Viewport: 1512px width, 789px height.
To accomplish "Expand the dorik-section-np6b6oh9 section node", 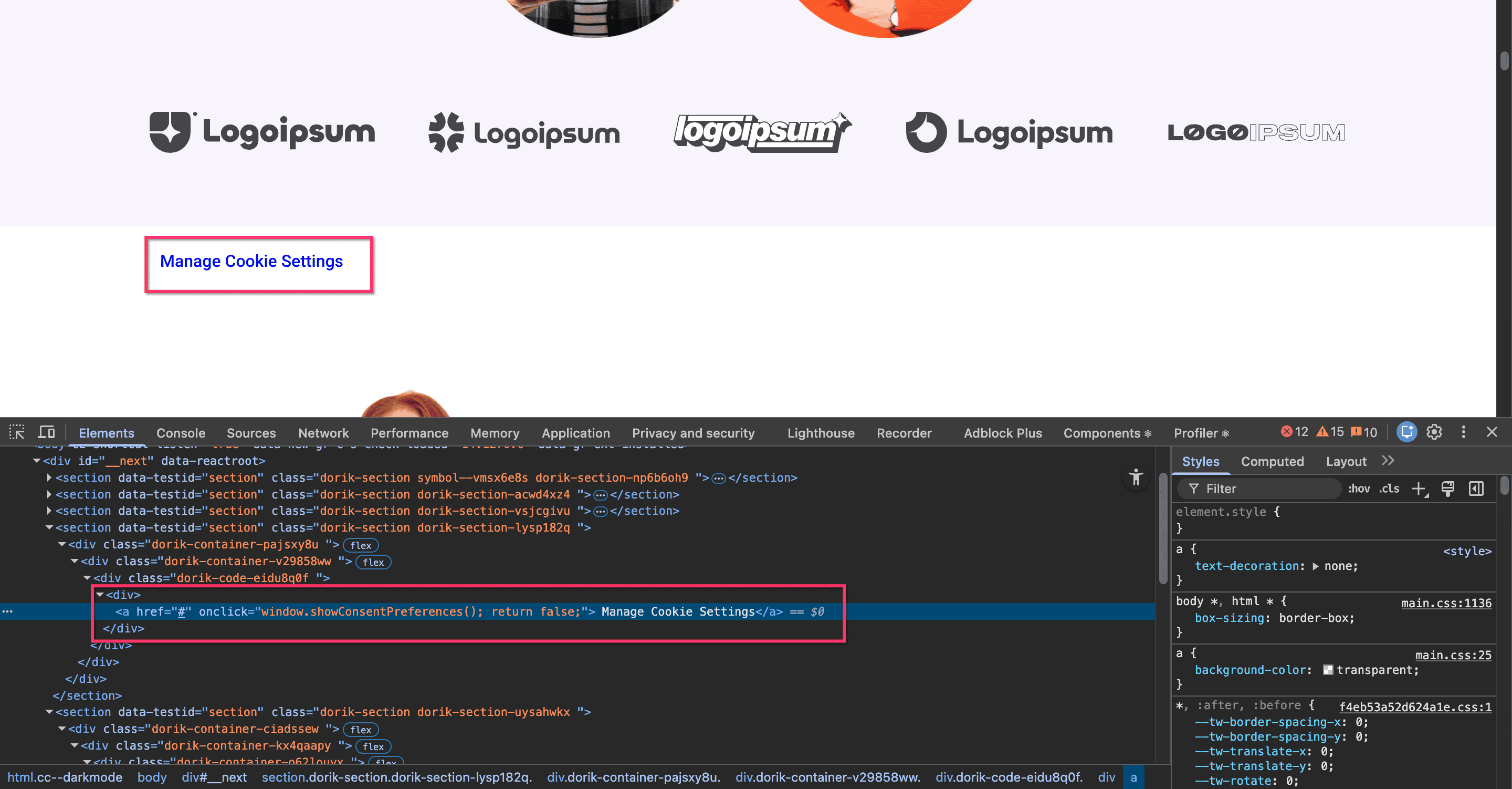I will click(x=49, y=477).
